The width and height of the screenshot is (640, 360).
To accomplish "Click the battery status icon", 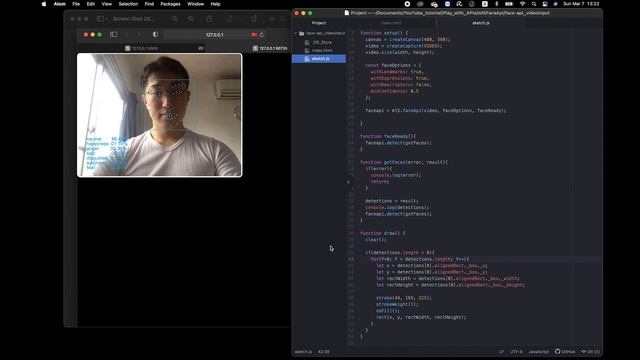I will [x=509, y=4].
